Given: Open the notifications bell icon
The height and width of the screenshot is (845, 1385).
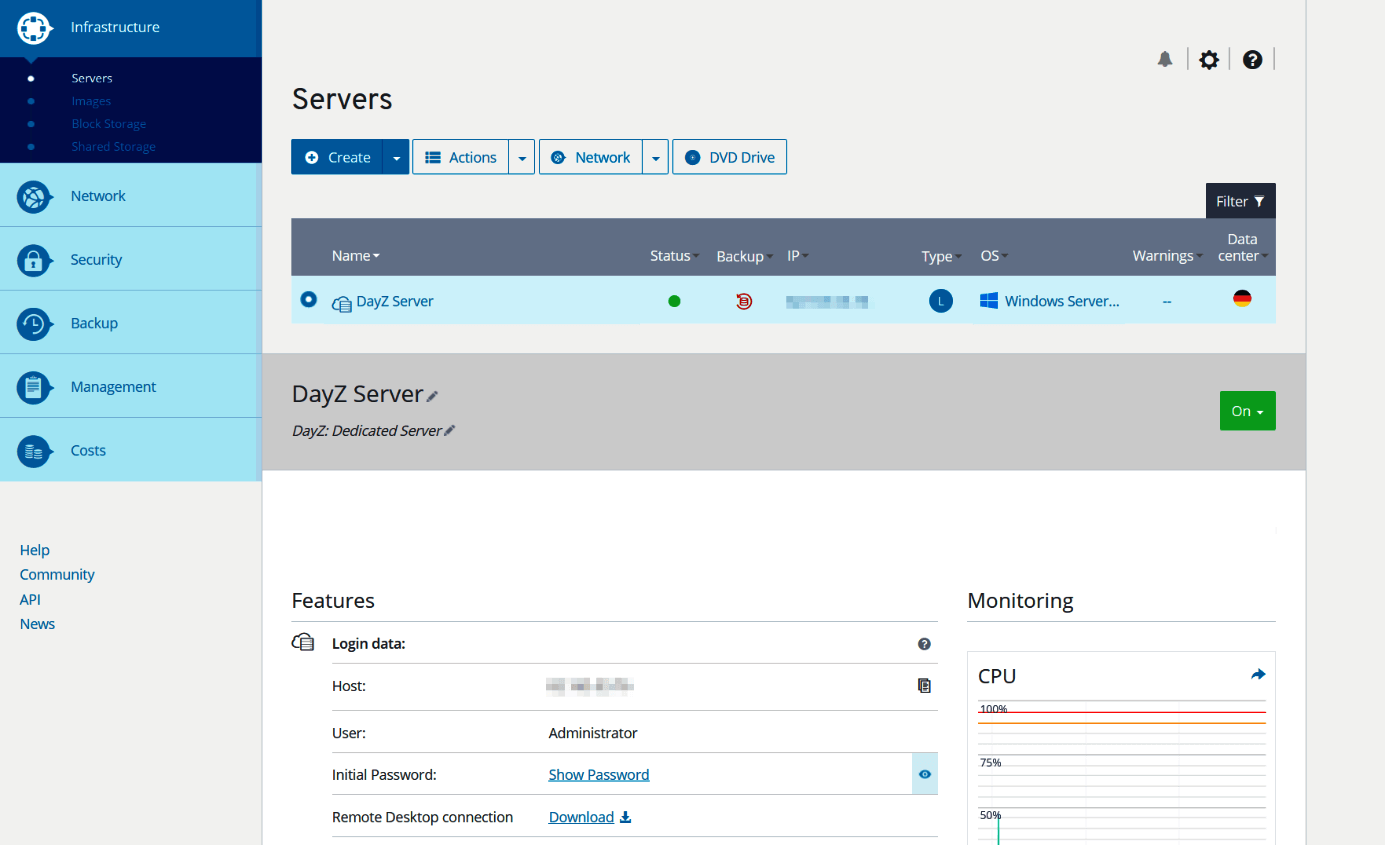Looking at the screenshot, I should (x=1164, y=59).
